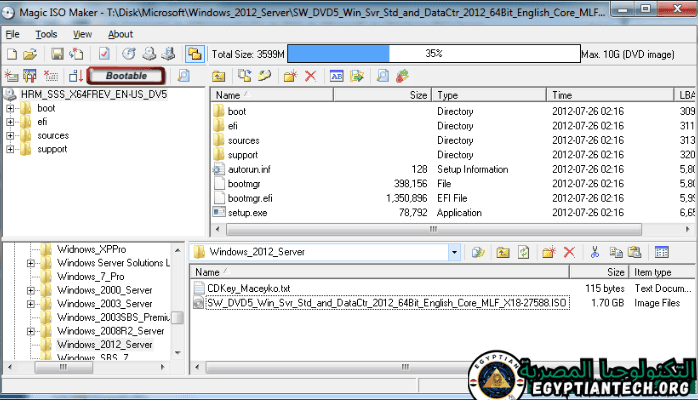698x400 pixels.
Task: Click the Save floppy disk icon
Action: 56,53
